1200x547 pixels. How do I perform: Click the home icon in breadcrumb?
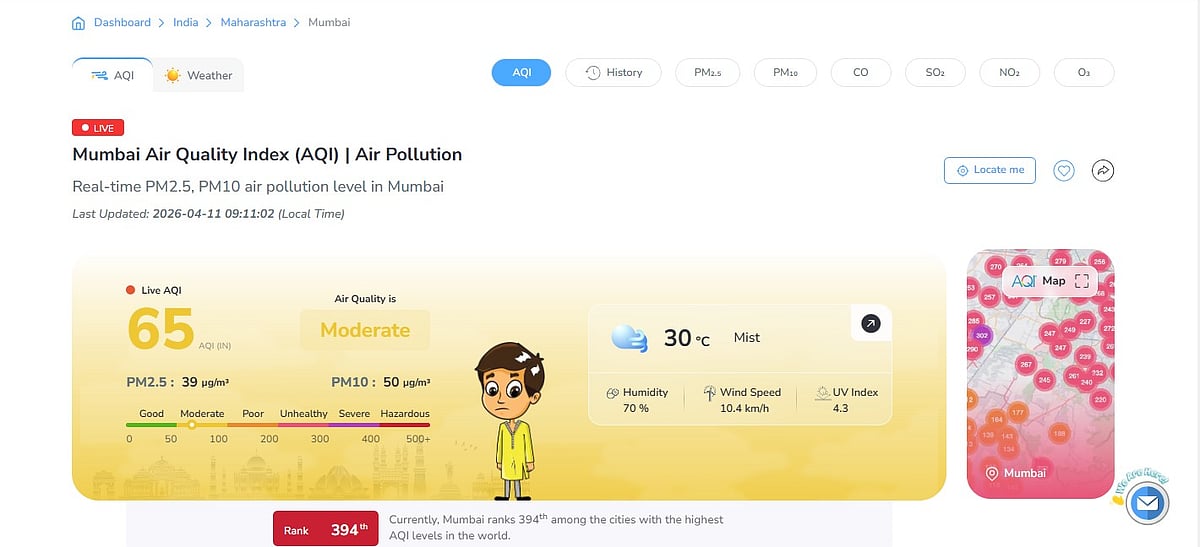click(79, 22)
